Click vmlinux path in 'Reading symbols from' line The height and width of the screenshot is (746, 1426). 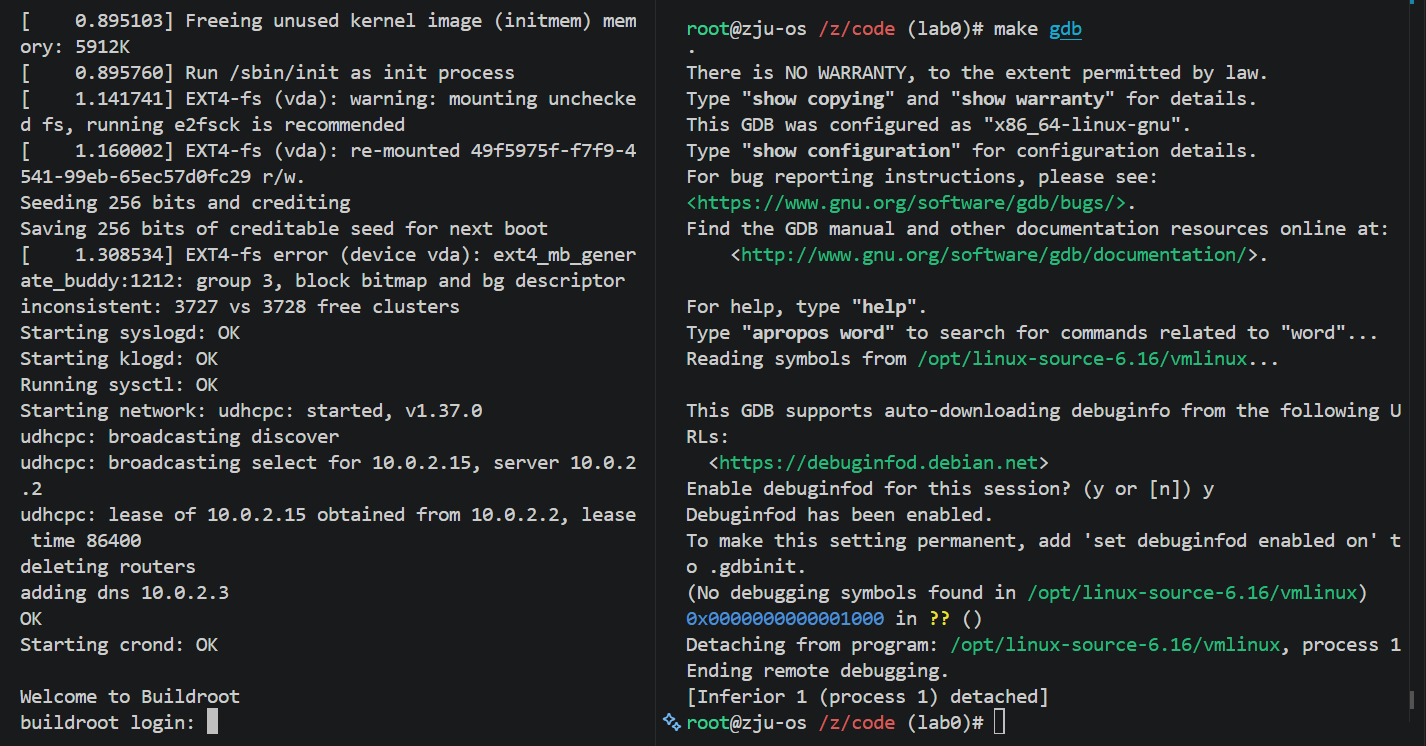point(1082,359)
